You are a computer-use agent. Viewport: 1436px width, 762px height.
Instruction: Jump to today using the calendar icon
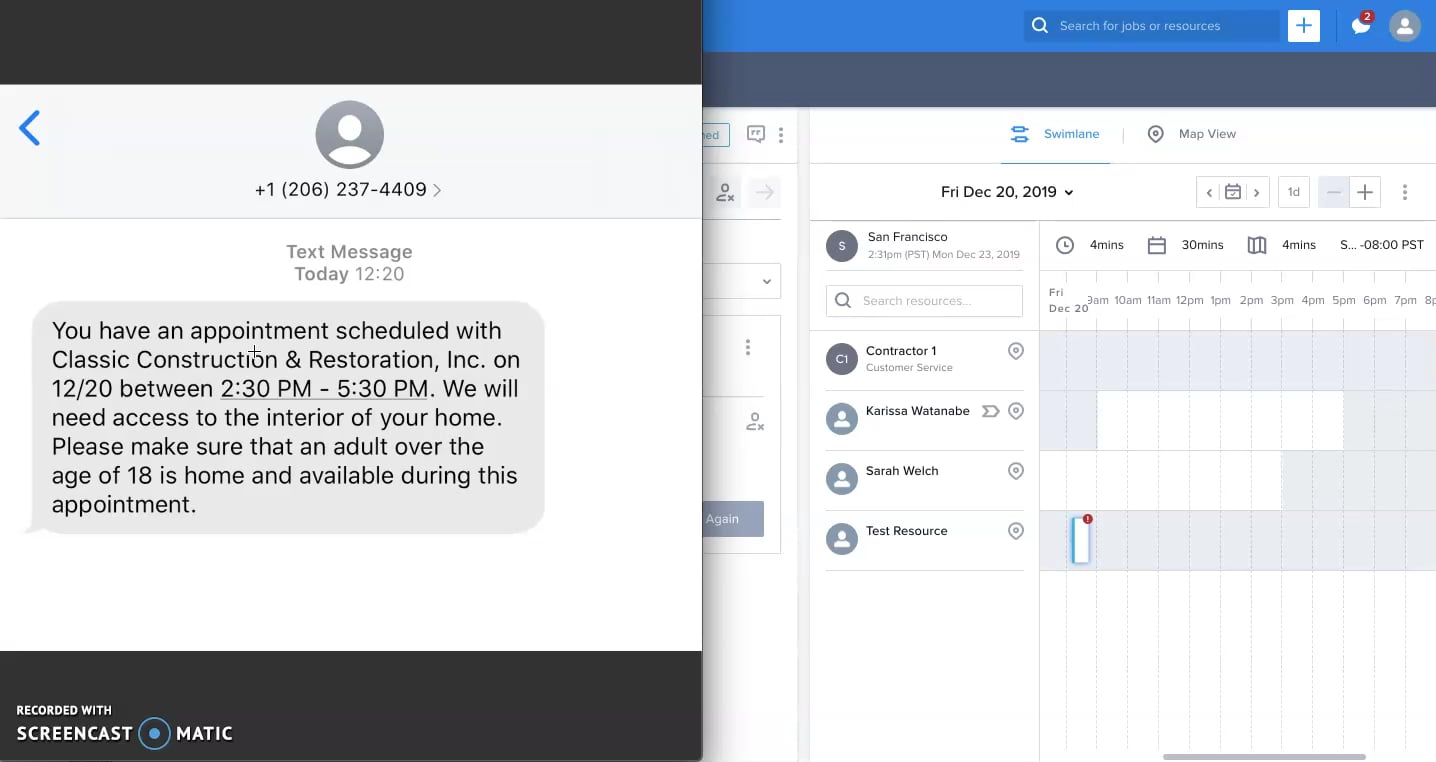[1233, 192]
